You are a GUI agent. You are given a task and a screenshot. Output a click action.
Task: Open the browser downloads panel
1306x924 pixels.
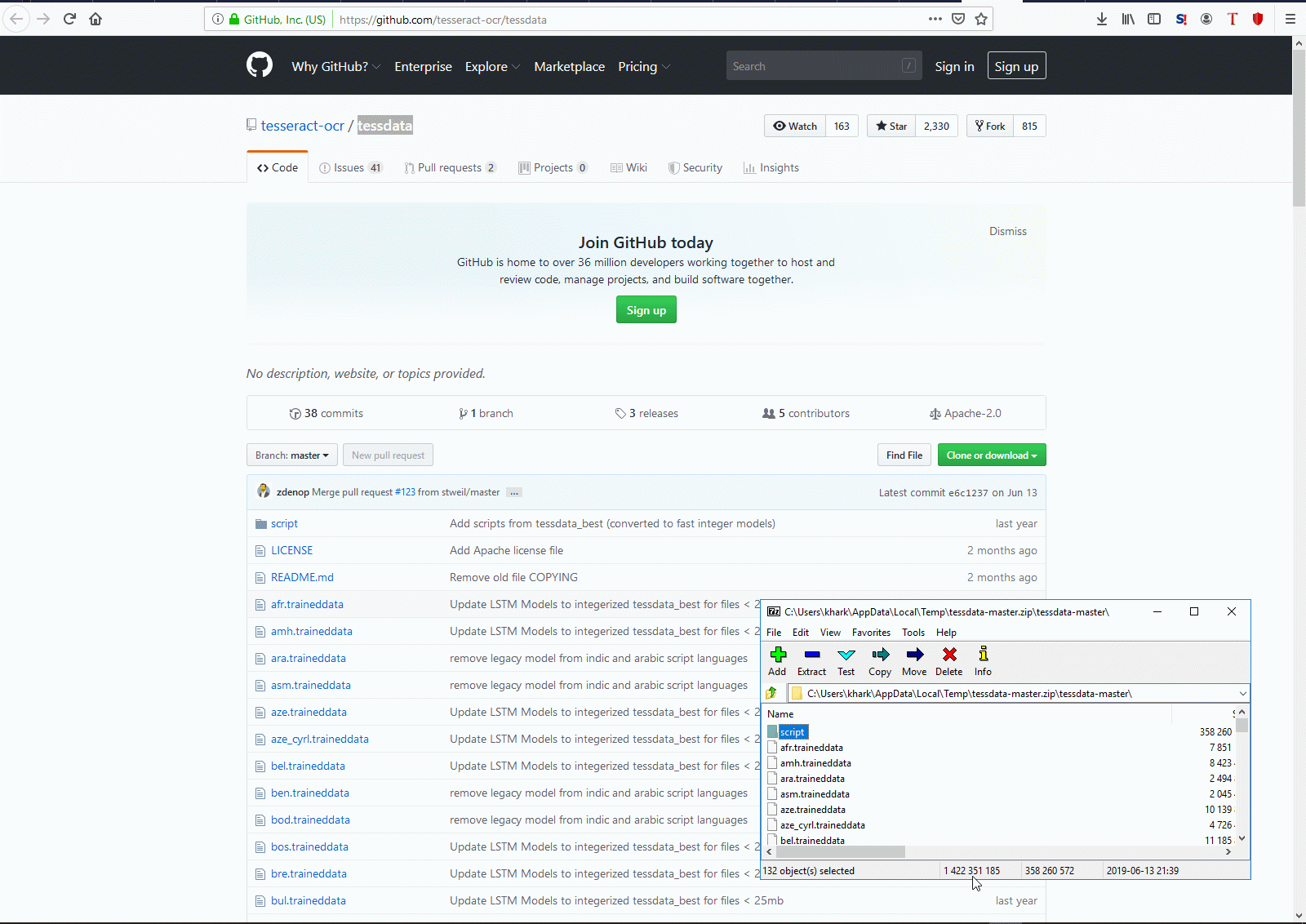1102,19
